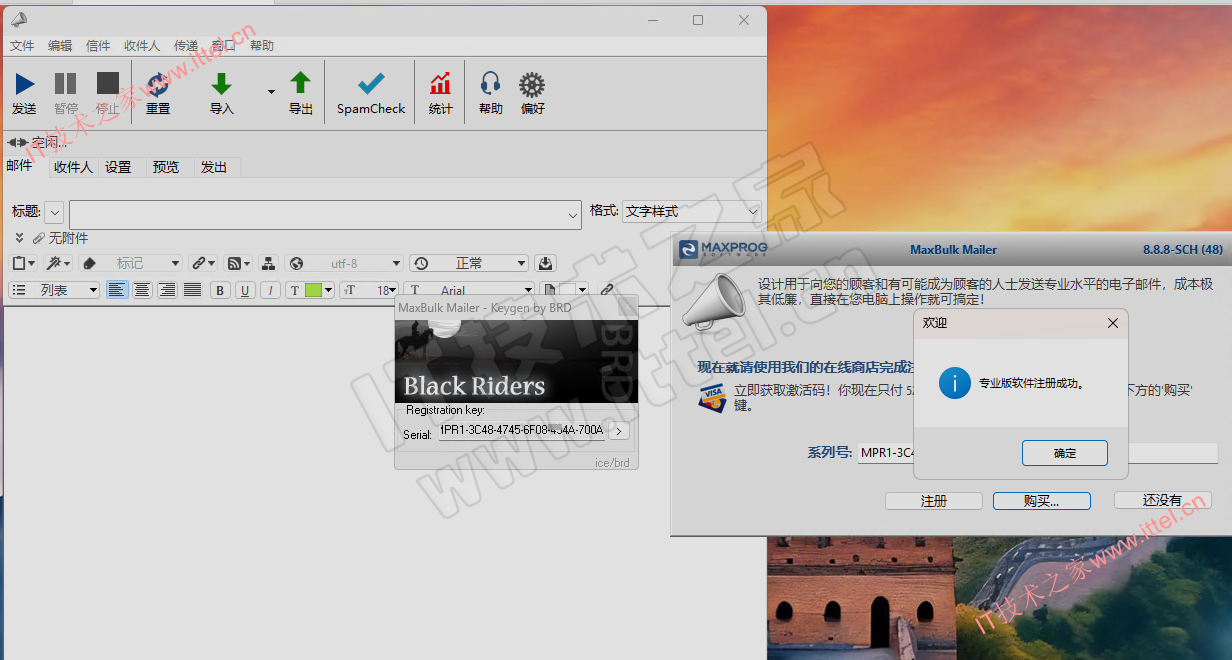1232x660 pixels.
Task: Click the 停止 (Stop) toolbar icon
Action: point(107,84)
